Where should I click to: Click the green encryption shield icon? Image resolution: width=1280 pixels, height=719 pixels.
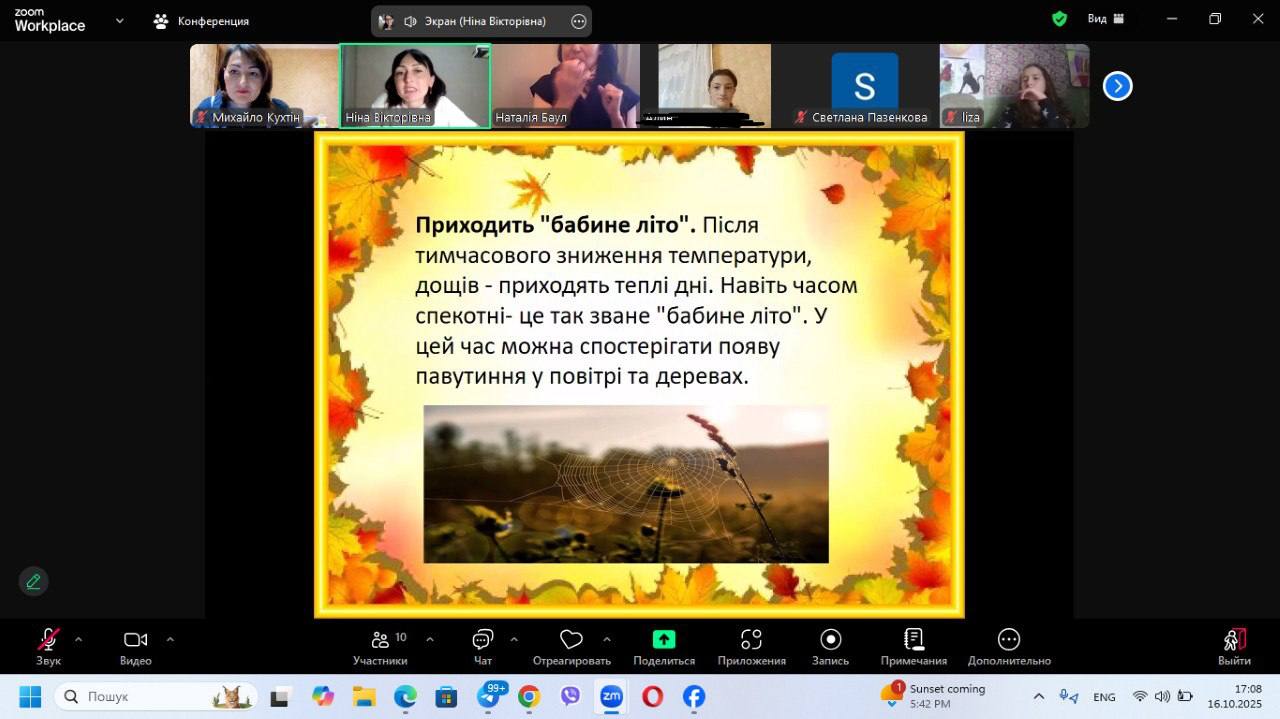pos(1059,19)
